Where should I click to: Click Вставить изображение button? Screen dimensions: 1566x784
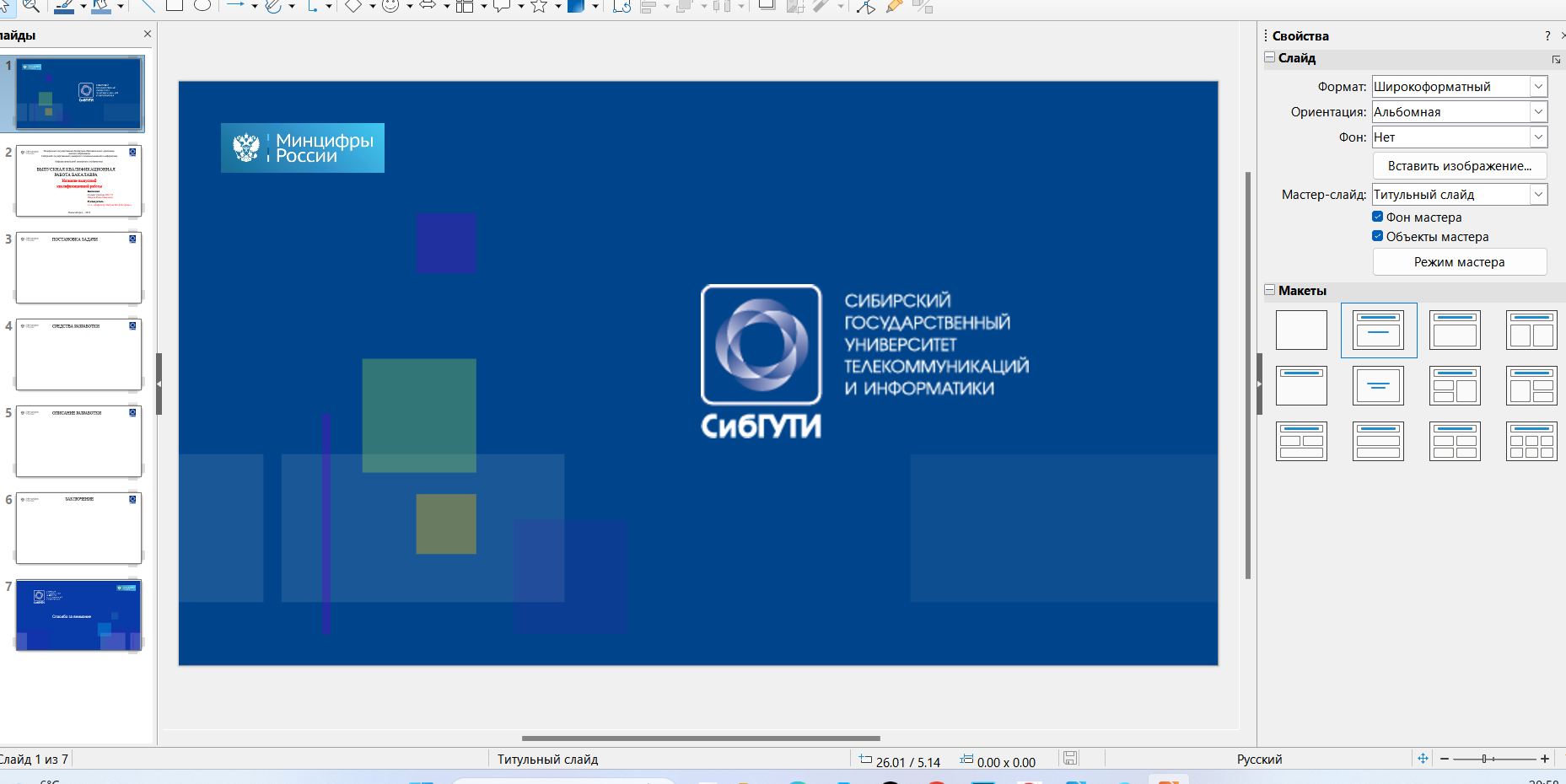coord(1460,166)
